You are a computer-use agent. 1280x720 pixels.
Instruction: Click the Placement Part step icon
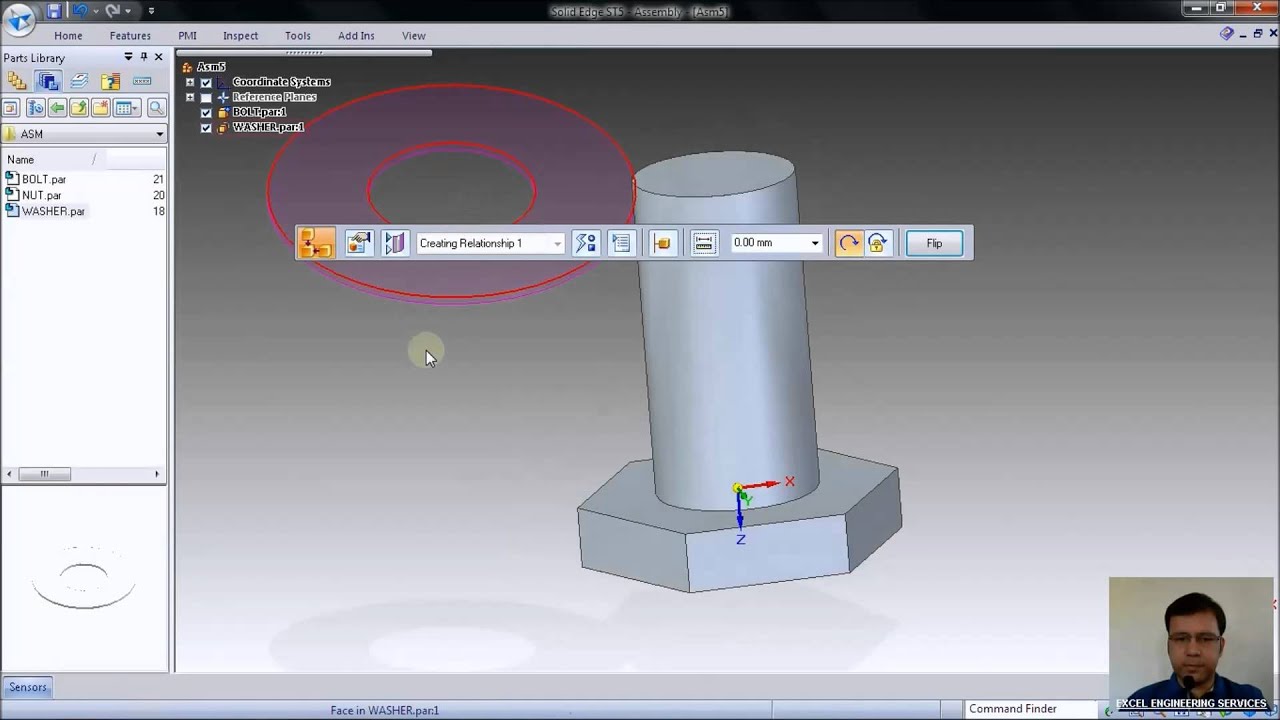point(662,243)
